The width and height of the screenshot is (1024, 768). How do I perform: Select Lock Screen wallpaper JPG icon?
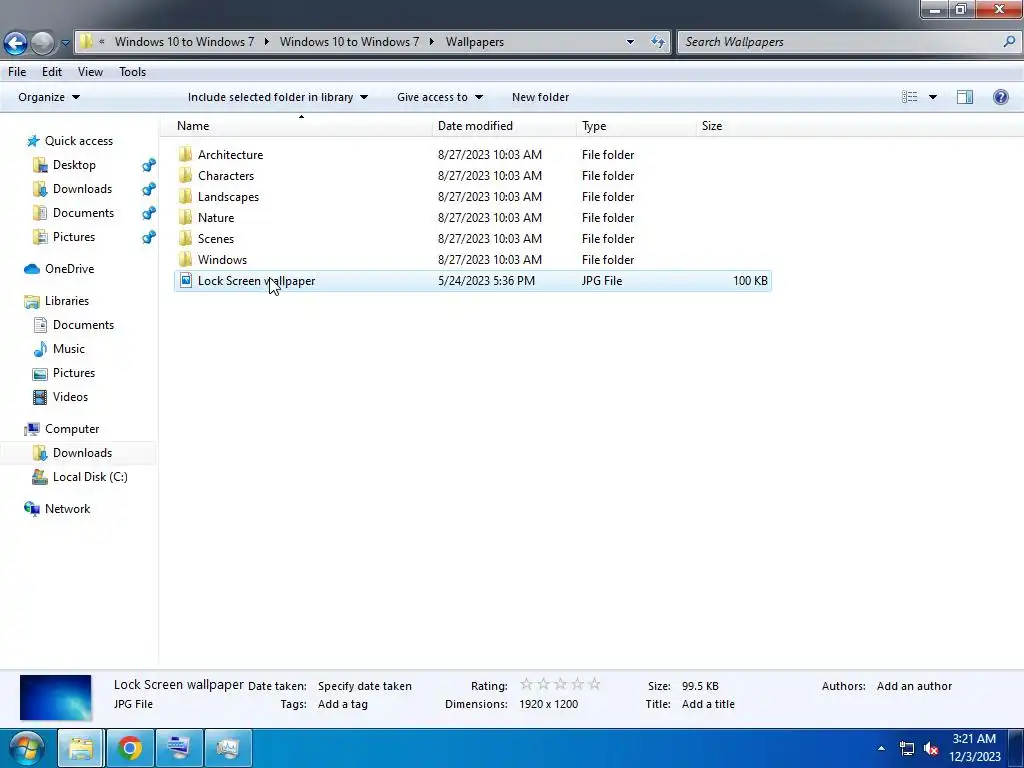(x=185, y=280)
